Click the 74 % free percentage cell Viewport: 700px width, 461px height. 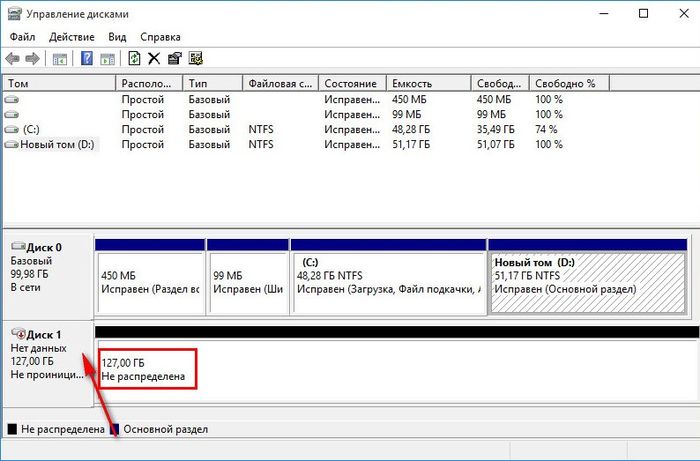coord(546,129)
